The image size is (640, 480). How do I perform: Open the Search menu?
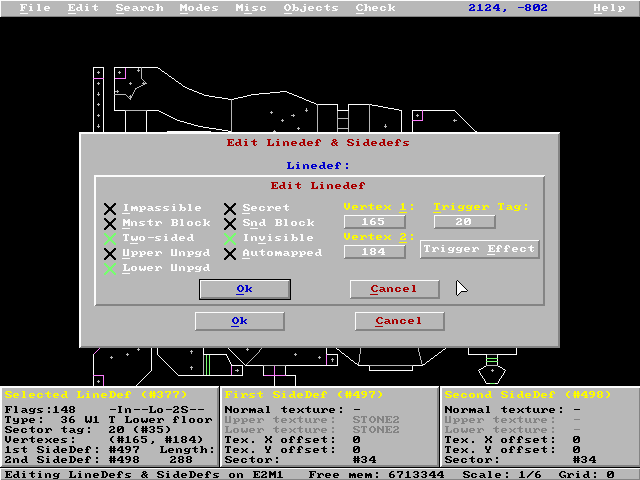coord(139,8)
